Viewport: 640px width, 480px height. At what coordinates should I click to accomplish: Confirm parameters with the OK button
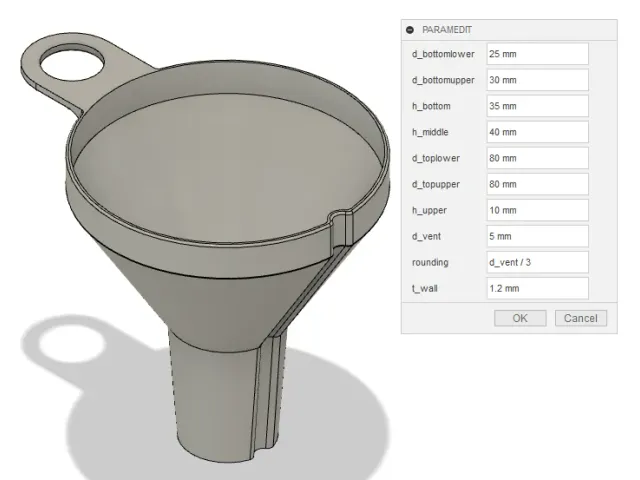[x=520, y=318]
